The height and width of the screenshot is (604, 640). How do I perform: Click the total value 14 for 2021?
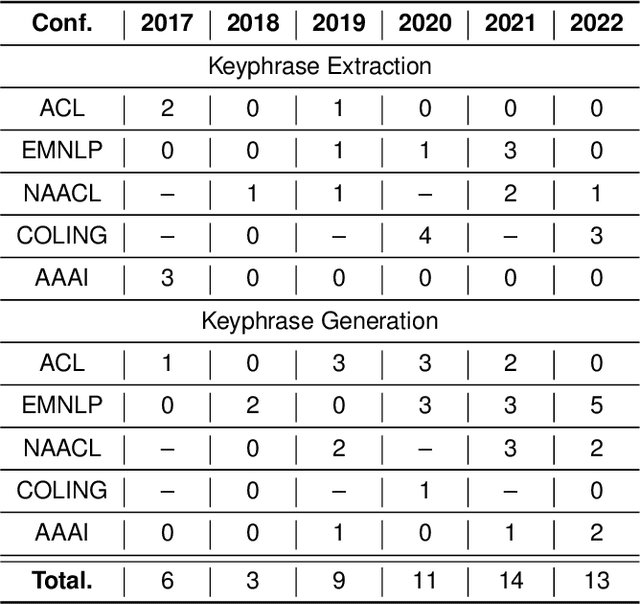[510, 579]
